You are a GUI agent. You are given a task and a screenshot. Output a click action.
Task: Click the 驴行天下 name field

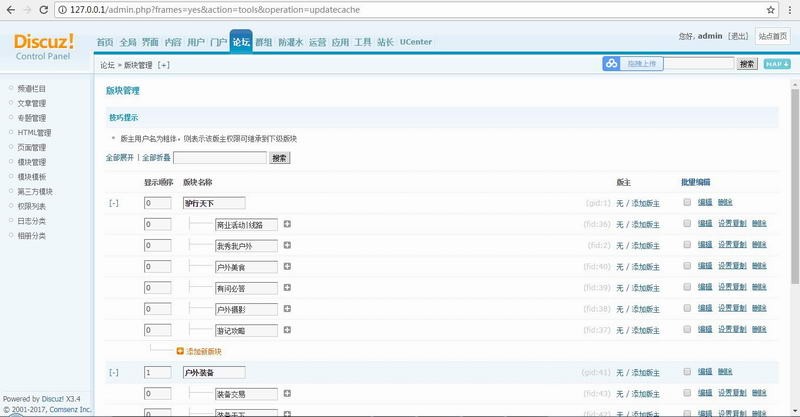tap(214, 203)
